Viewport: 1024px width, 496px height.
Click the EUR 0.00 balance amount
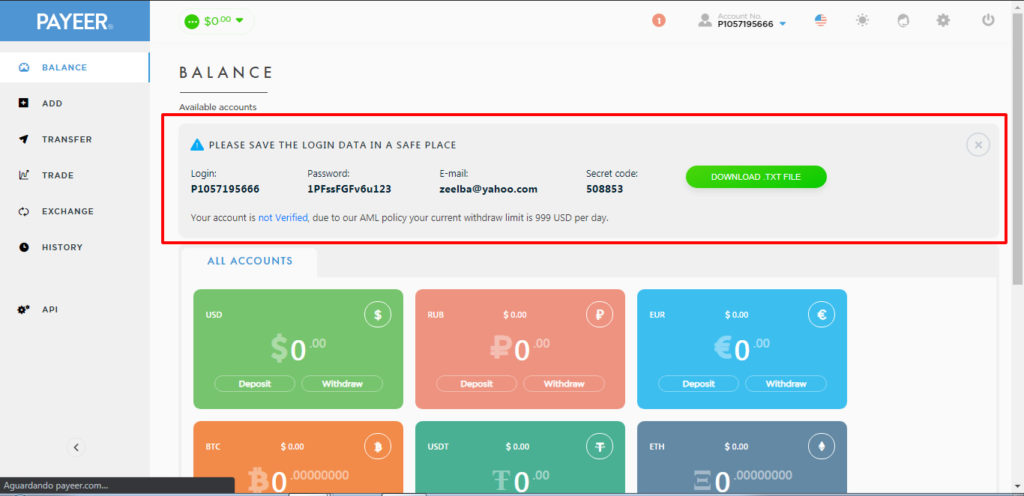742,350
